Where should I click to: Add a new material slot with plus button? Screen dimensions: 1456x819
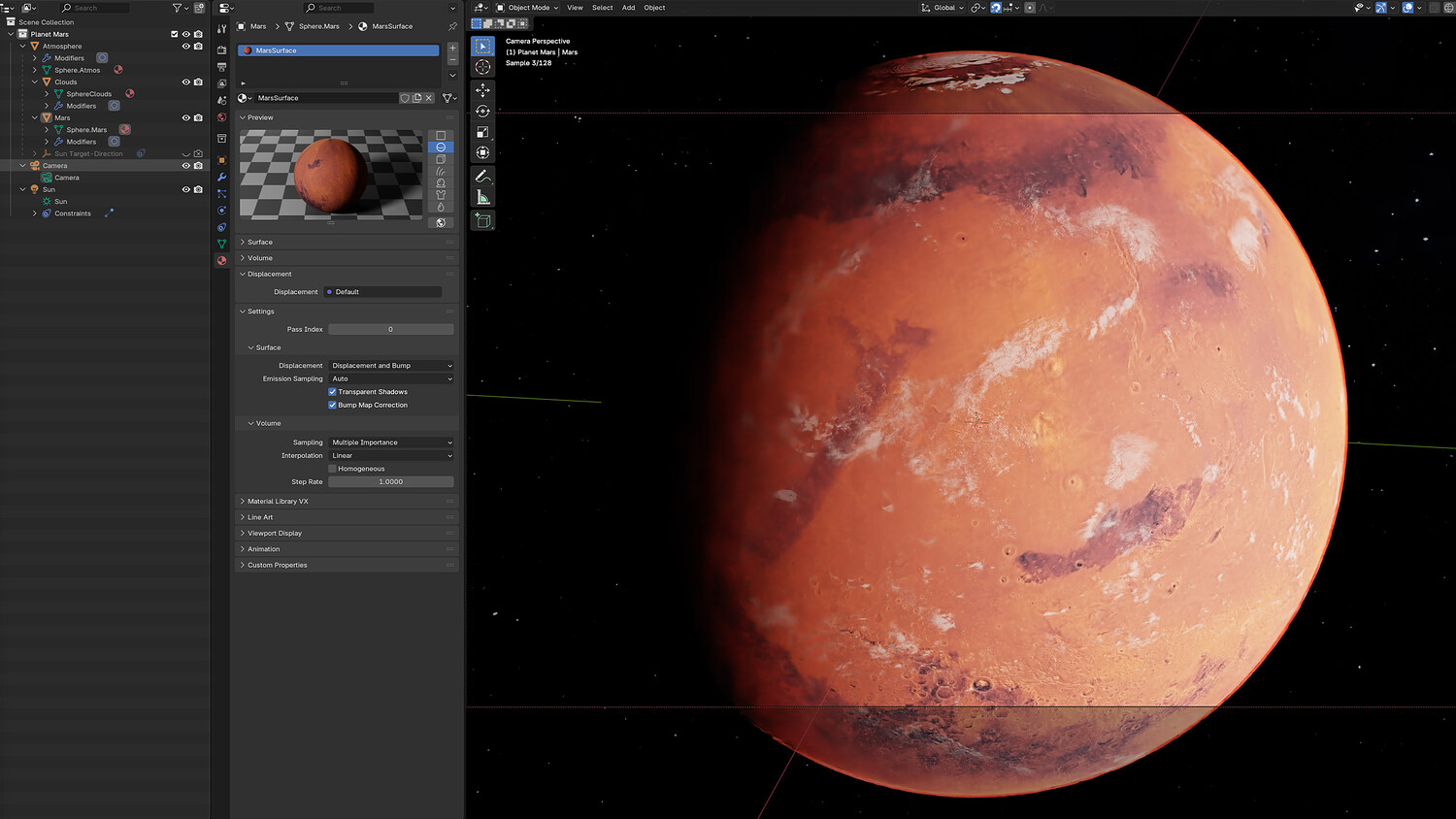point(452,48)
